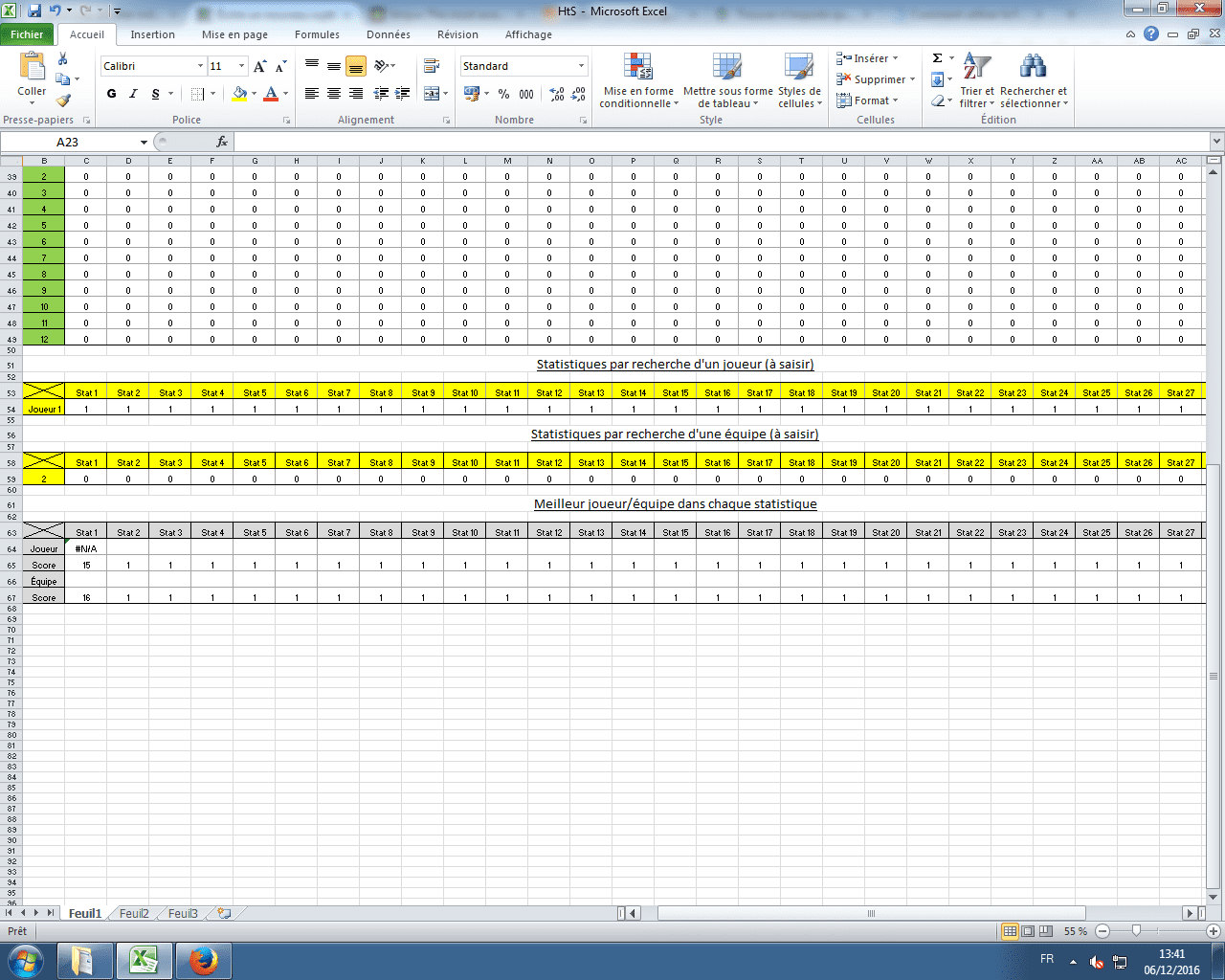
Task: Click the Fichier button
Action: pyautogui.click(x=27, y=34)
